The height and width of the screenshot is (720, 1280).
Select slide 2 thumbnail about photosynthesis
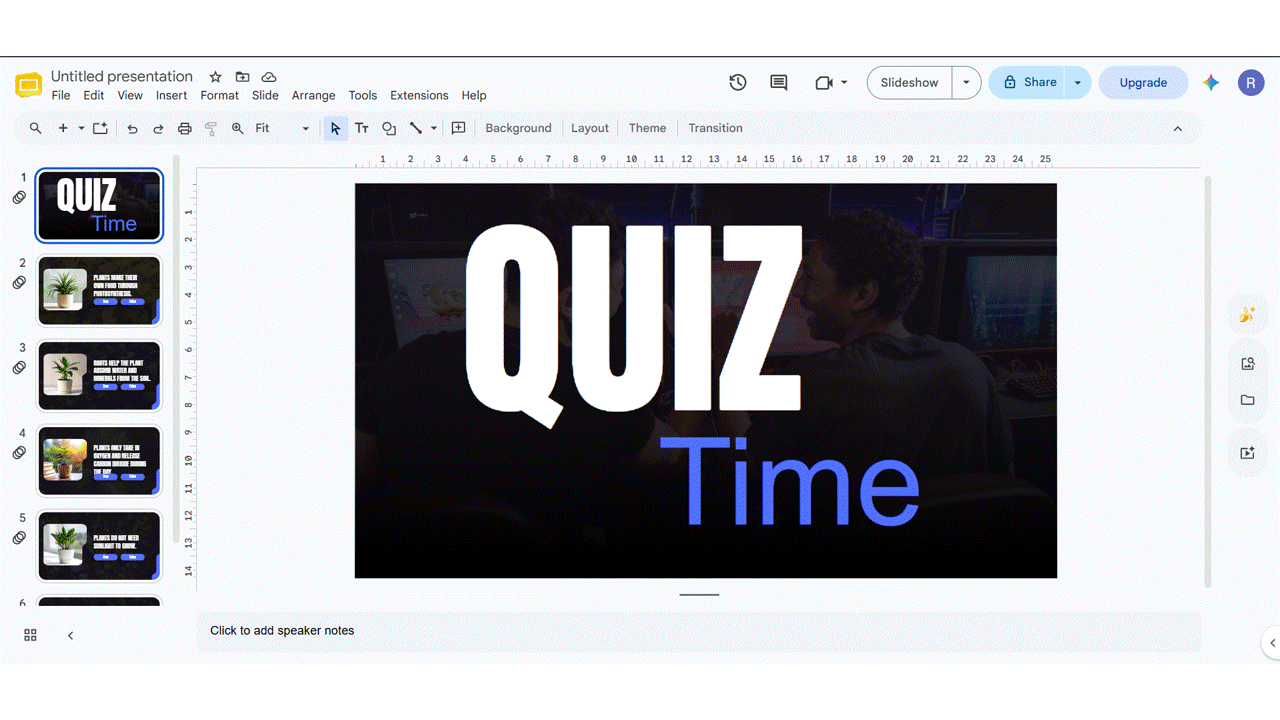pyautogui.click(x=99, y=290)
